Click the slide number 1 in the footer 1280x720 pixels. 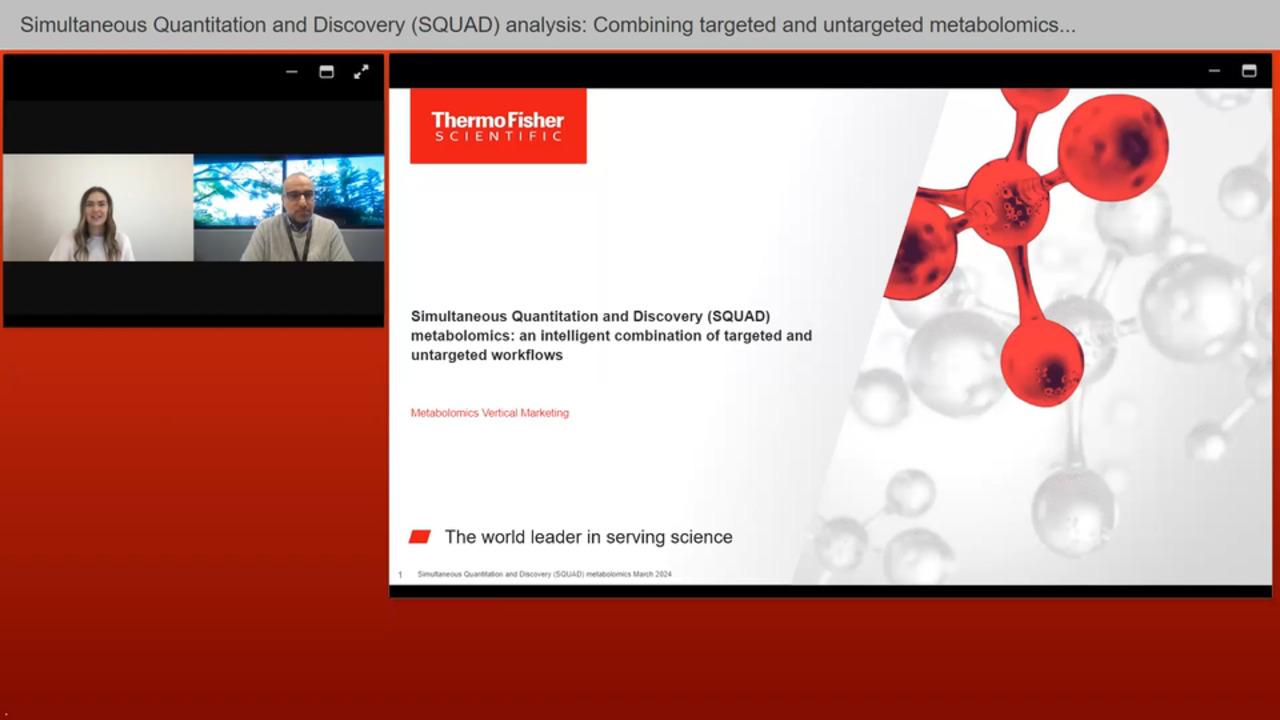click(400, 575)
